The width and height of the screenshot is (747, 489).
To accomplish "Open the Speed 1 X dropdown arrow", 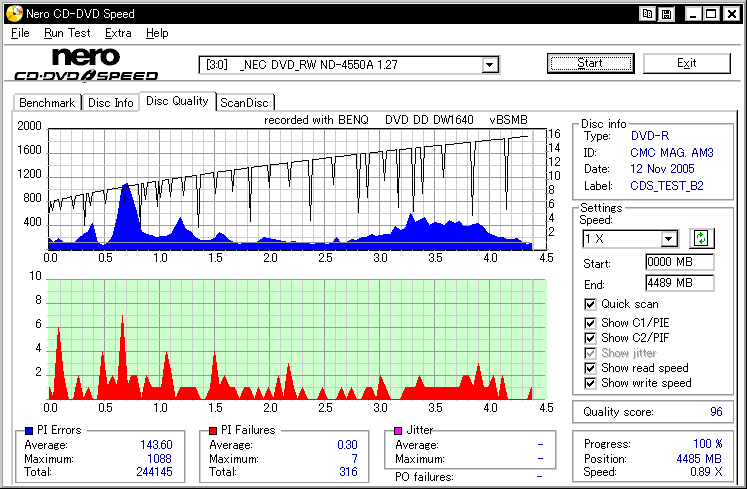I will pos(669,239).
